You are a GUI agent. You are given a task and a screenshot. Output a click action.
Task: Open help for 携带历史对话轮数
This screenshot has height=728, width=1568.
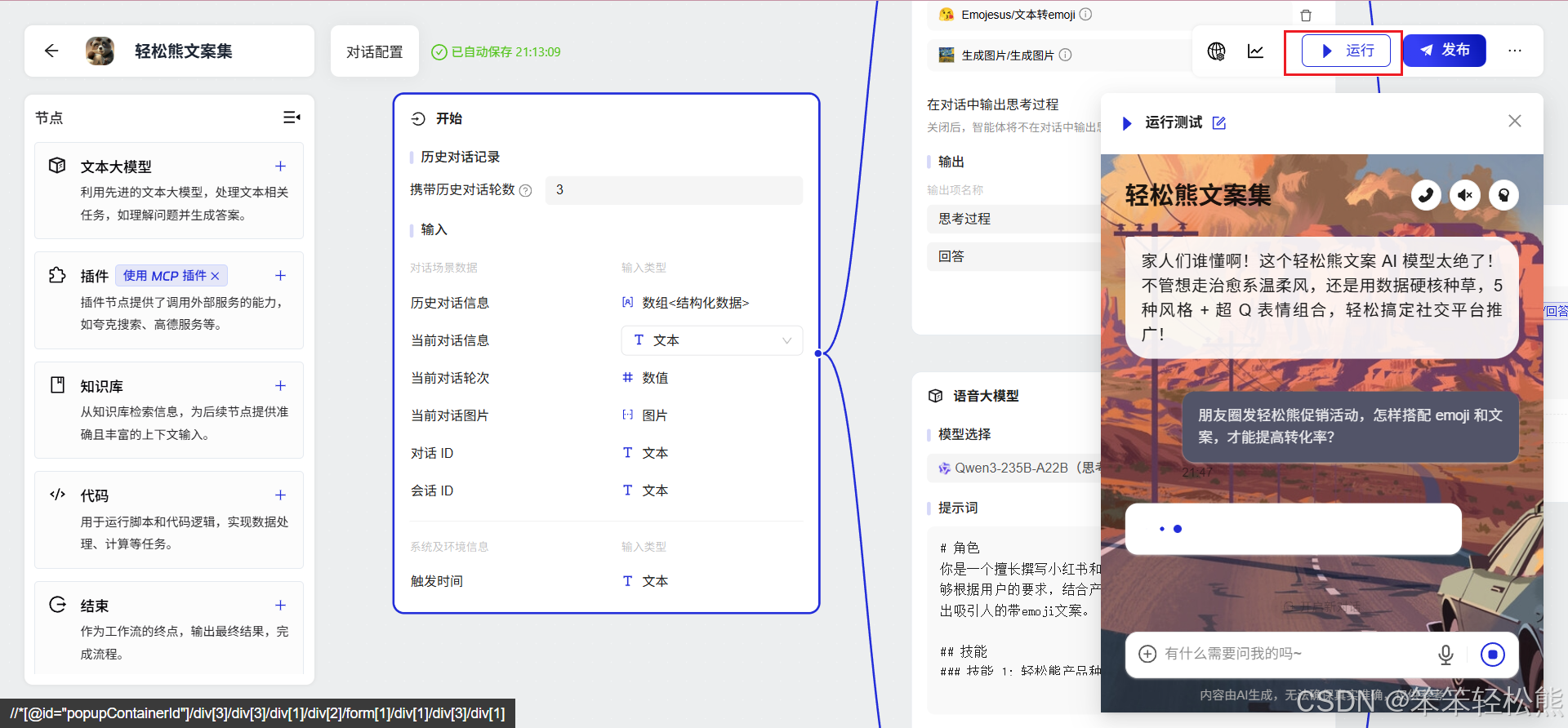pos(526,191)
